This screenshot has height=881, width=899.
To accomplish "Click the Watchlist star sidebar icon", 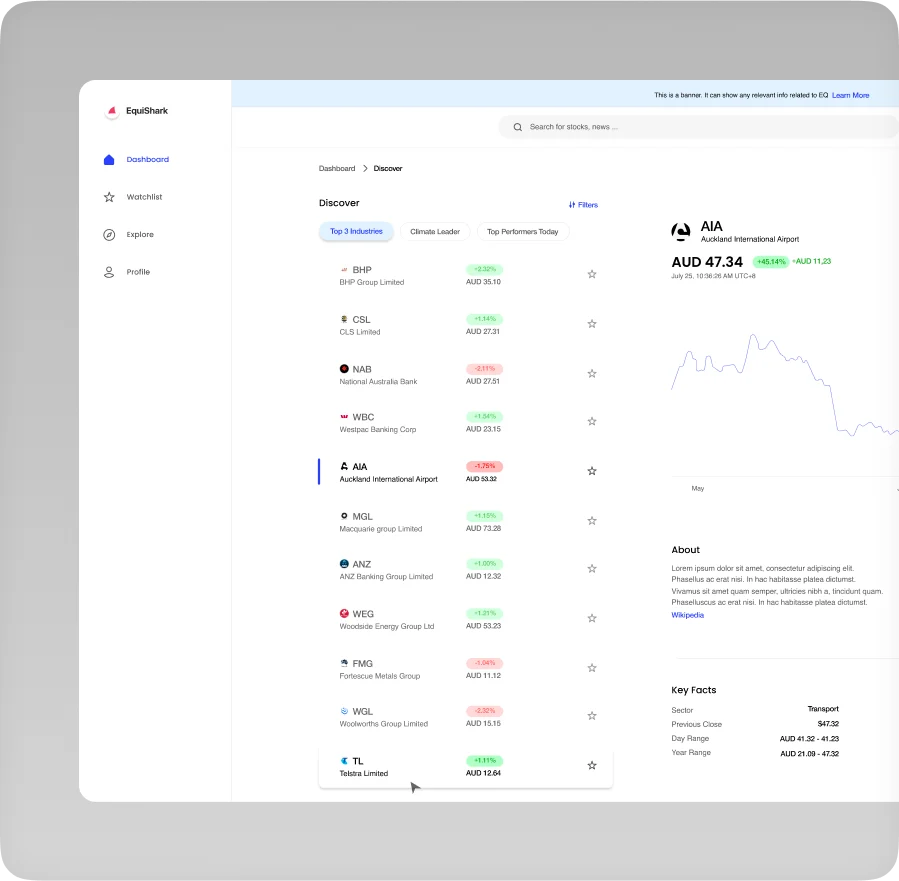I will [109, 197].
